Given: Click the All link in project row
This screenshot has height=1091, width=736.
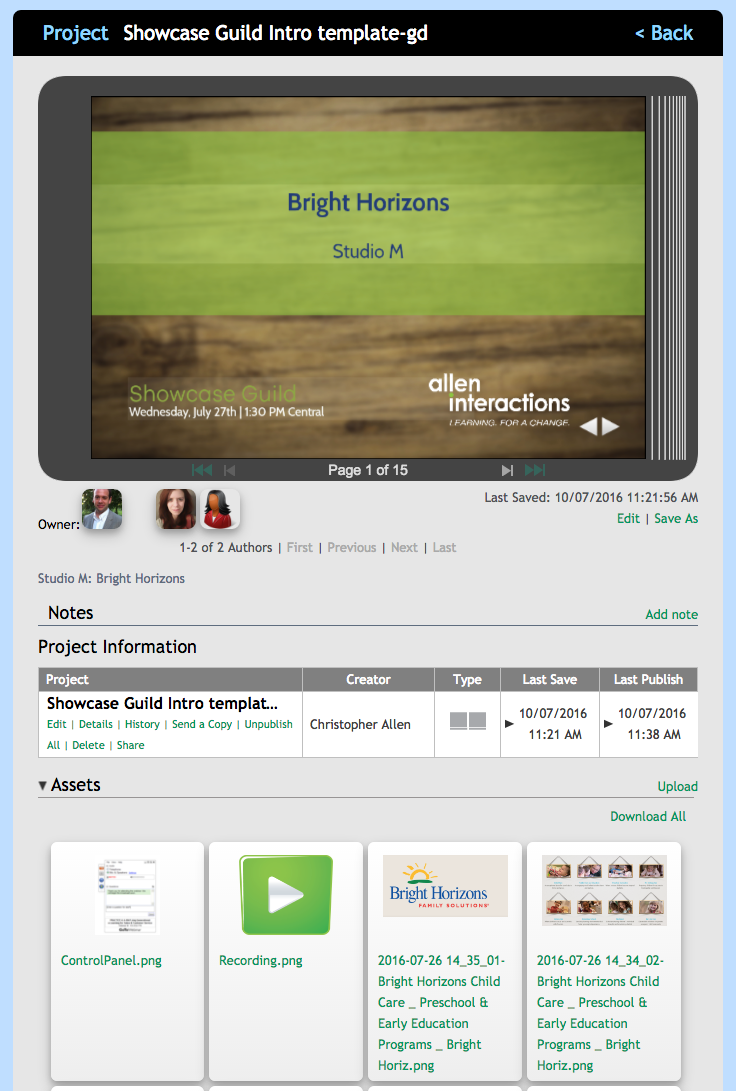Looking at the screenshot, I should pos(54,745).
